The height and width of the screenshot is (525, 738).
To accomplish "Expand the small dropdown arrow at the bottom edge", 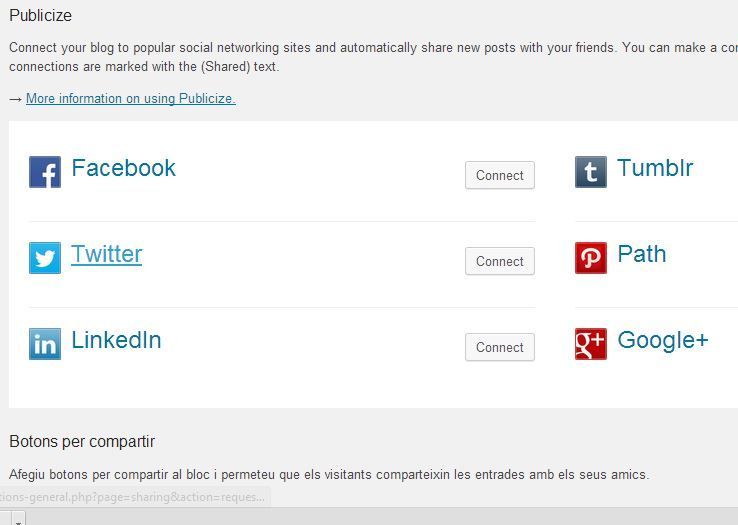I will 18,522.
